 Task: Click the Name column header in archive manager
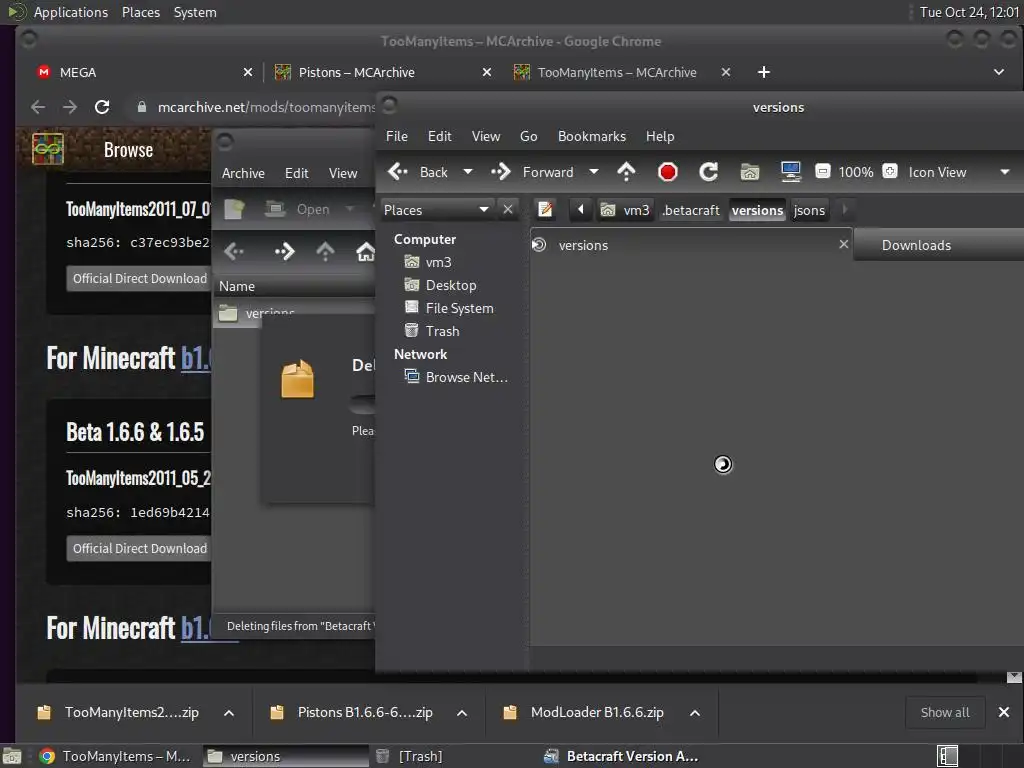294,286
